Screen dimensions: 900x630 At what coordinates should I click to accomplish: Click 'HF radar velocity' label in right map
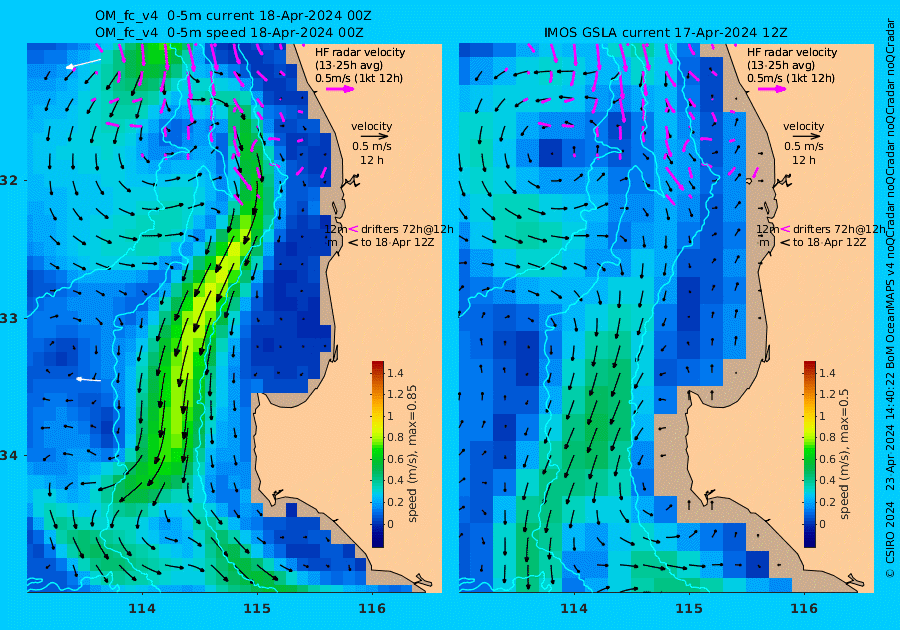pos(792,52)
